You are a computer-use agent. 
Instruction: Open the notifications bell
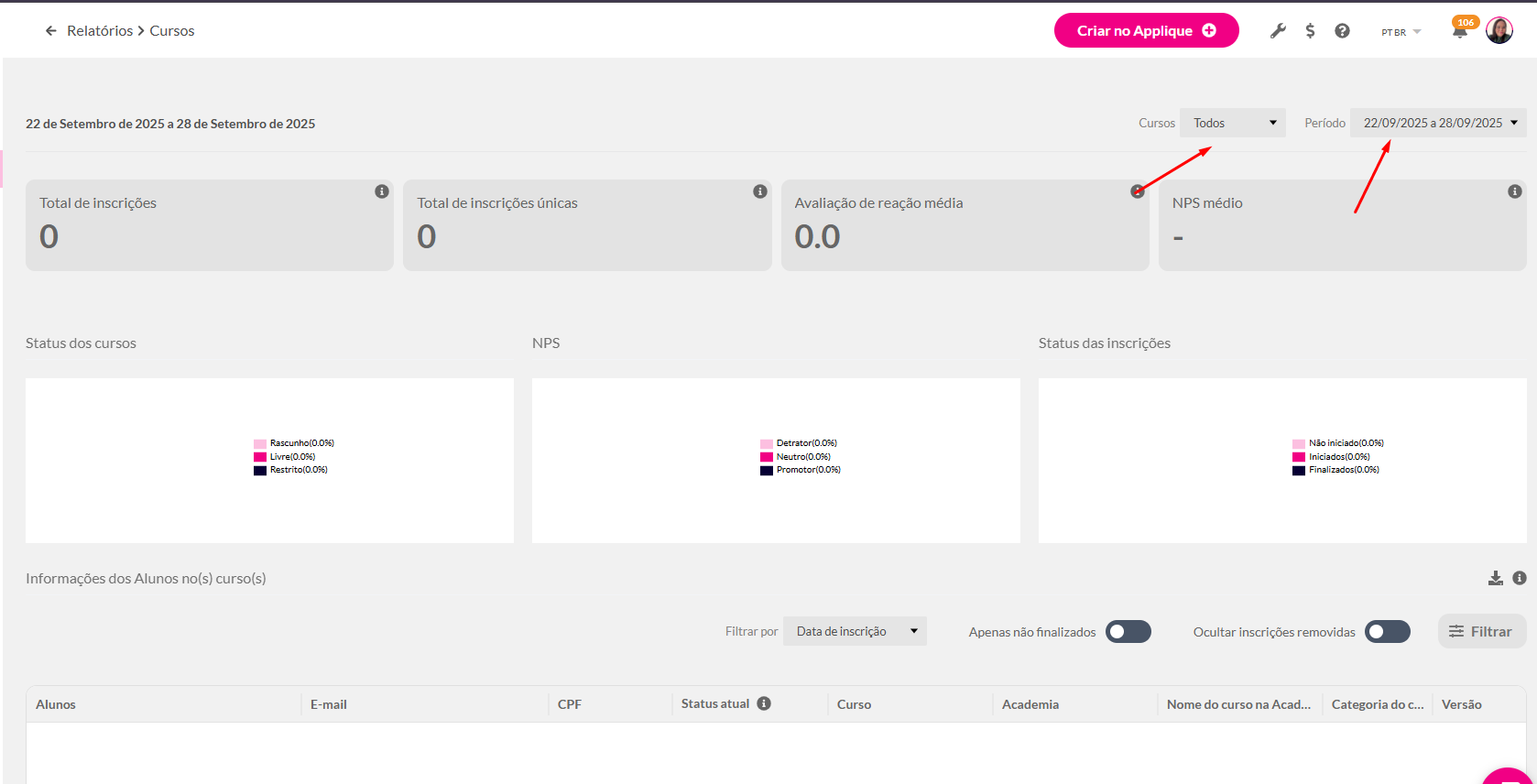point(1459,32)
